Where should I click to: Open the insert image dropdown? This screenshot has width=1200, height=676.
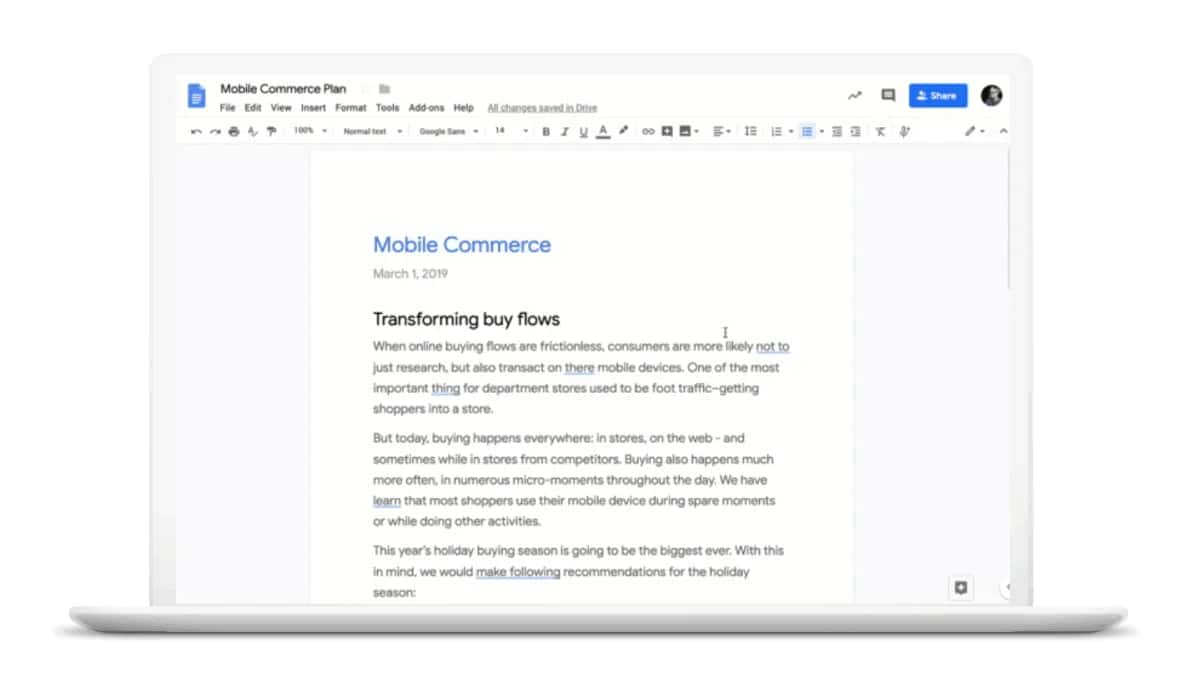click(689, 131)
